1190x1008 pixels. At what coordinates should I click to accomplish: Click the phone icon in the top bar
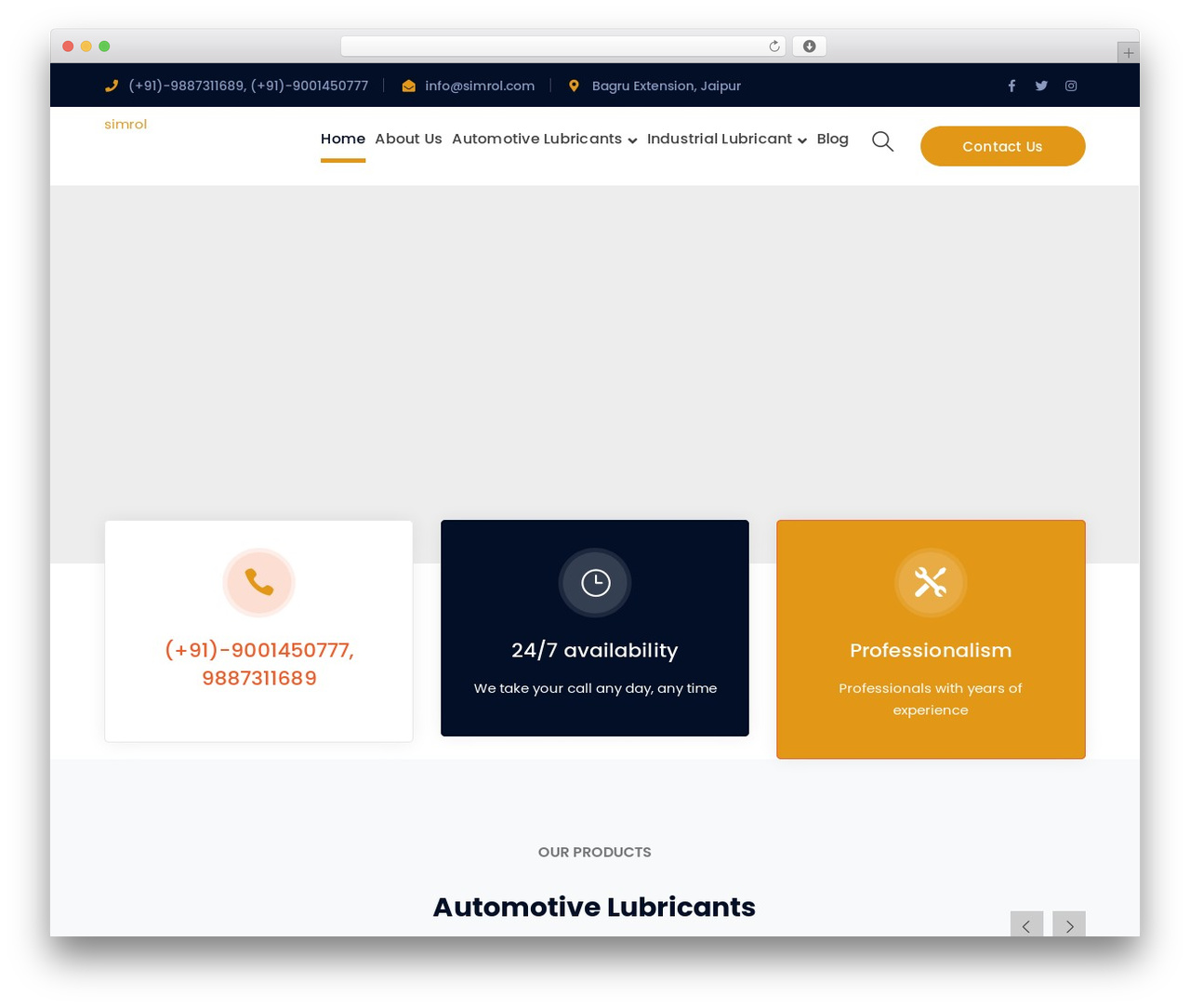click(x=112, y=86)
